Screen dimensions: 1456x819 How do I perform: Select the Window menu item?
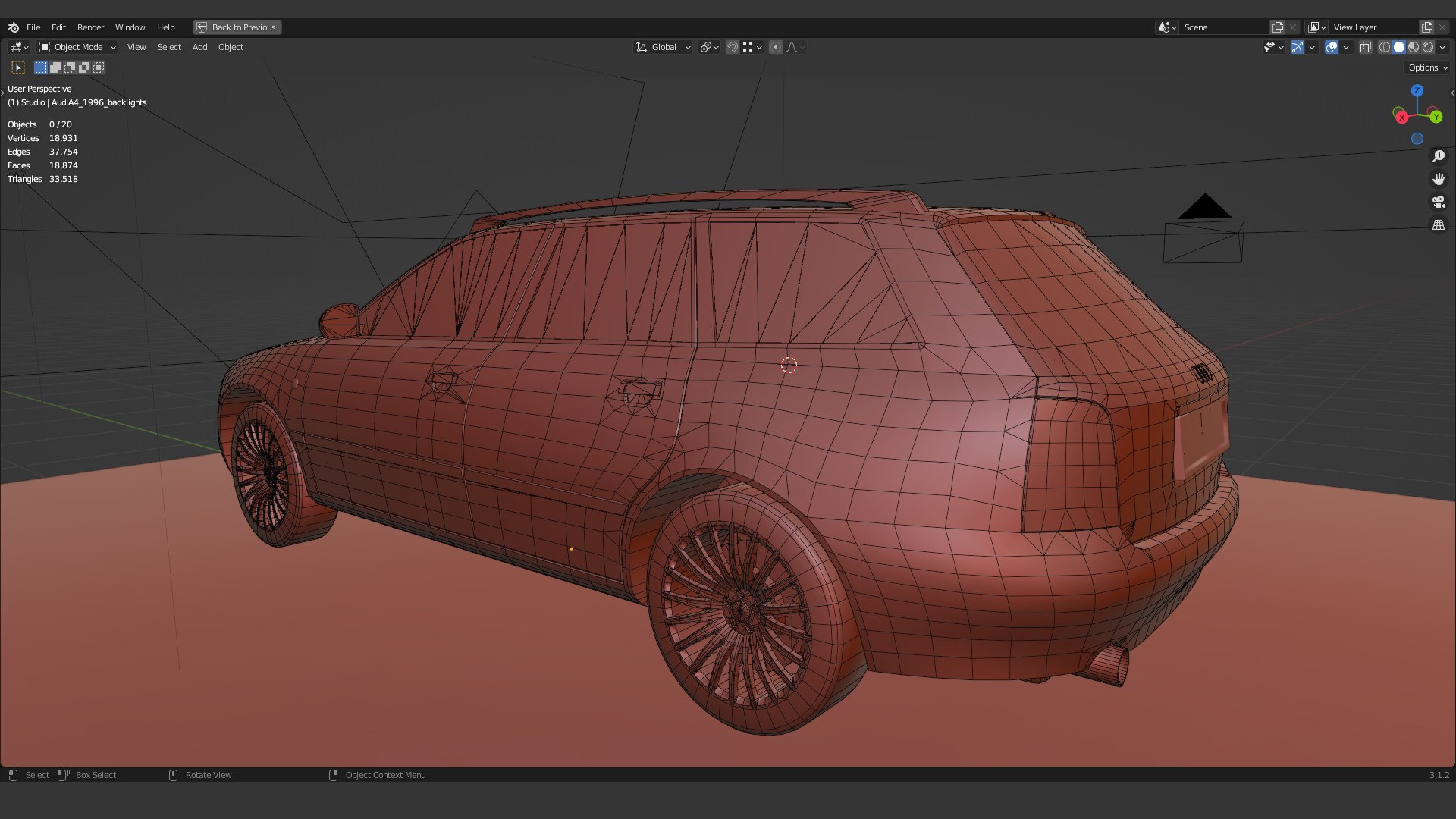coord(129,27)
